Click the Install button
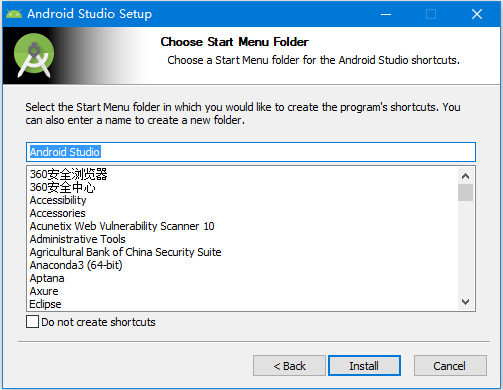This screenshot has width=503, height=390. pyautogui.click(x=364, y=366)
